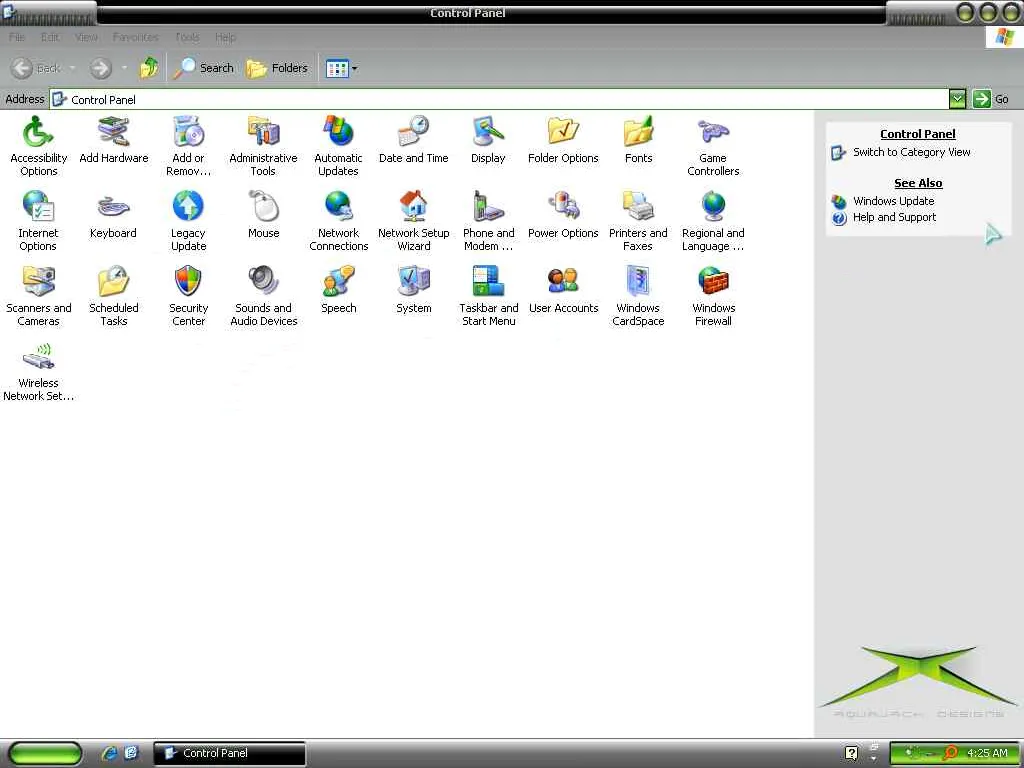Open Windows CardSpace icon
The image size is (1024, 768).
(638, 296)
